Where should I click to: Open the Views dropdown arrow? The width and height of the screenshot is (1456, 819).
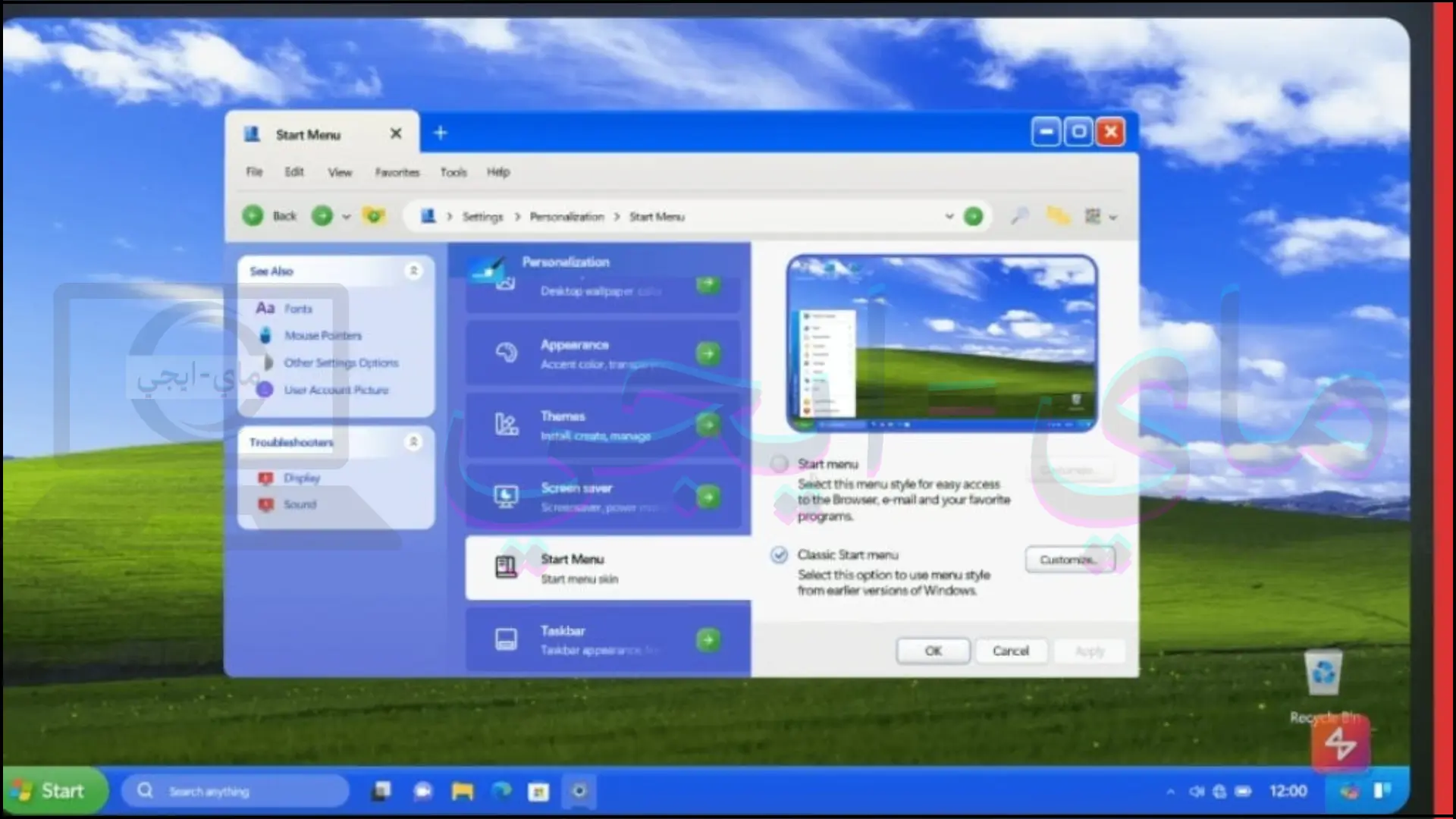point(1113,217)
